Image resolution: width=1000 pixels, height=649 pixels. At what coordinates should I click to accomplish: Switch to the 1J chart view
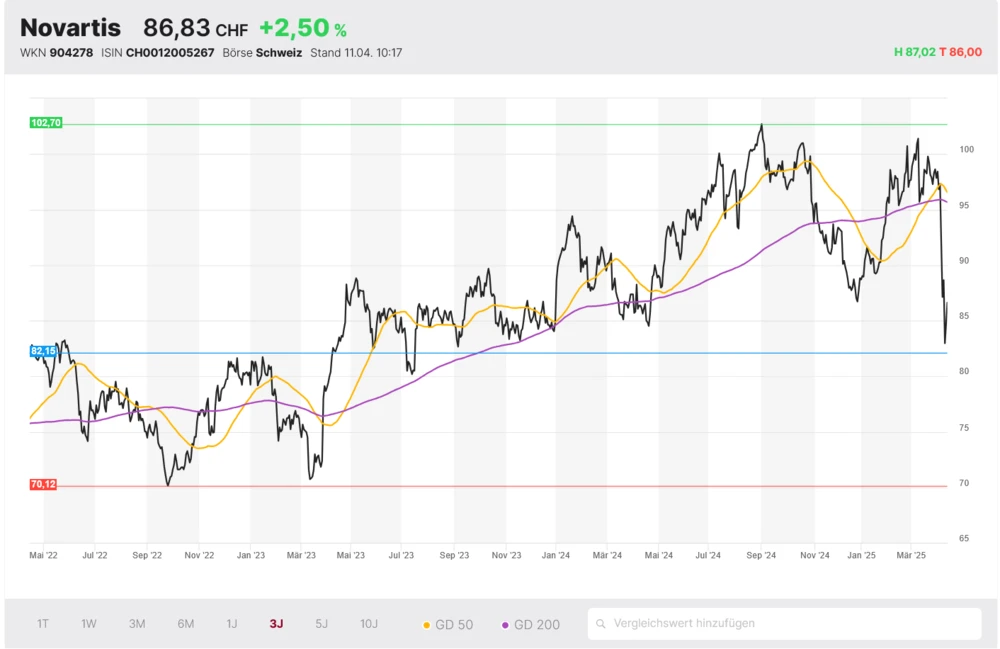point(232,624)
